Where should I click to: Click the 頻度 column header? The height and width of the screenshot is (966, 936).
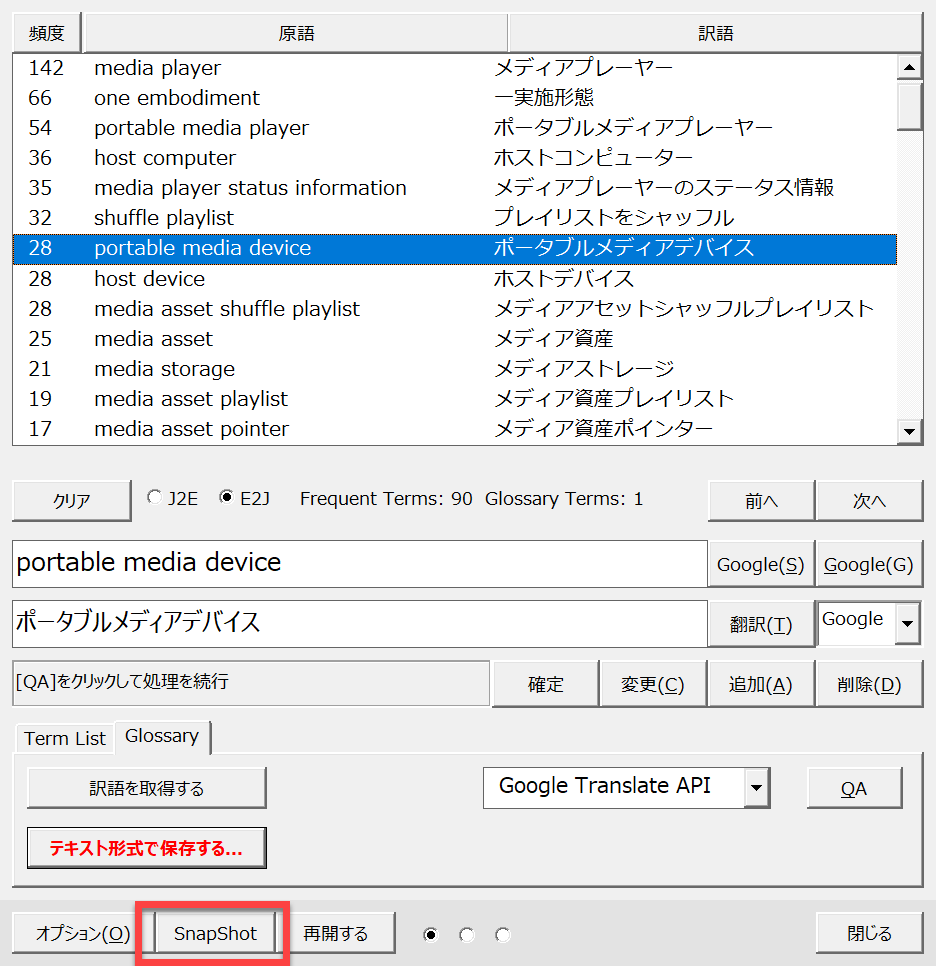coord(47,33)
